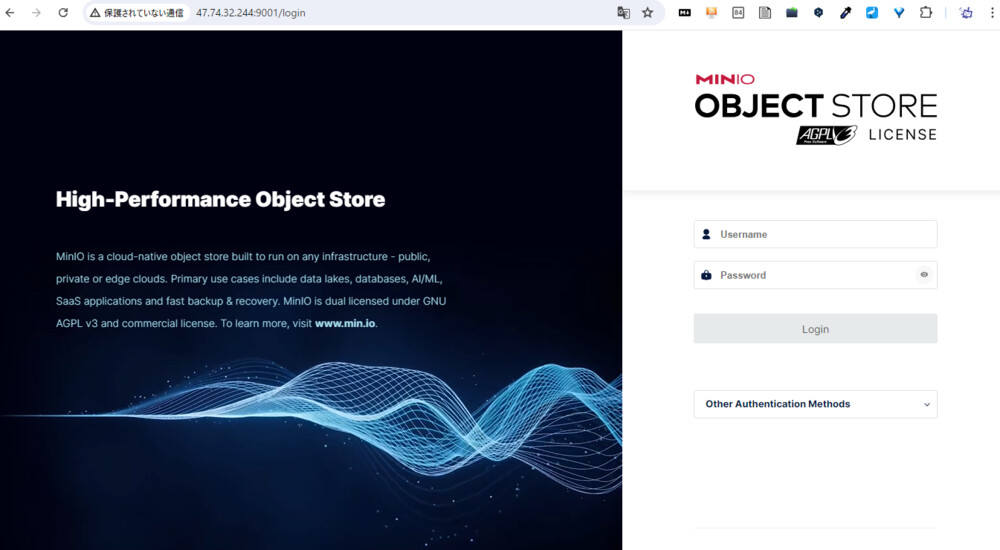Open the Google Translate page icon
Screen dimensions: 1000x550
[x=623, y=13]
